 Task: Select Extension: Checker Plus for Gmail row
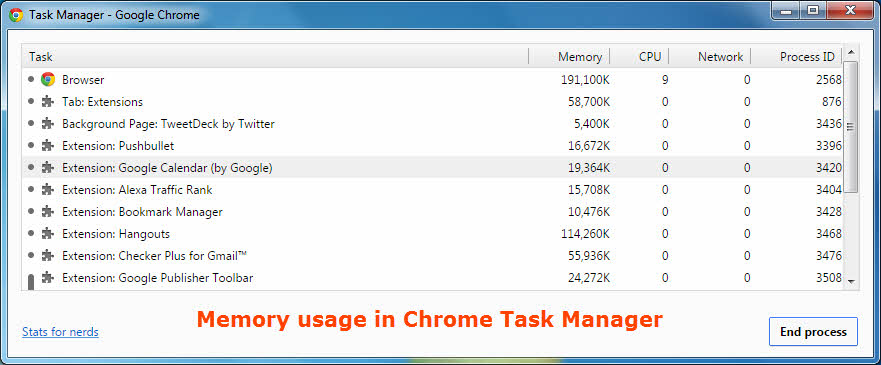click(433, 256)
